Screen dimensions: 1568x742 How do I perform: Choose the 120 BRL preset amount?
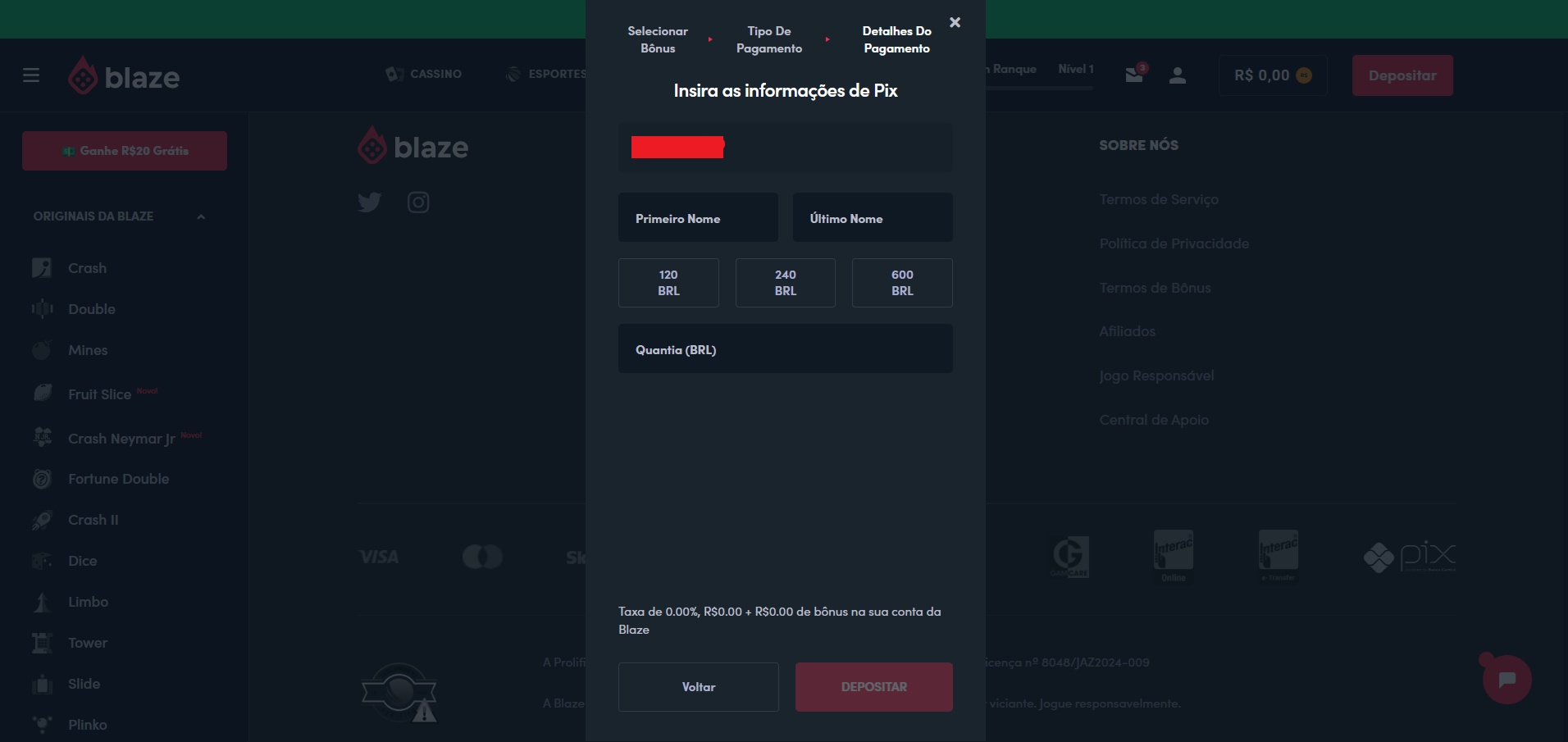(x=668, y=283)
